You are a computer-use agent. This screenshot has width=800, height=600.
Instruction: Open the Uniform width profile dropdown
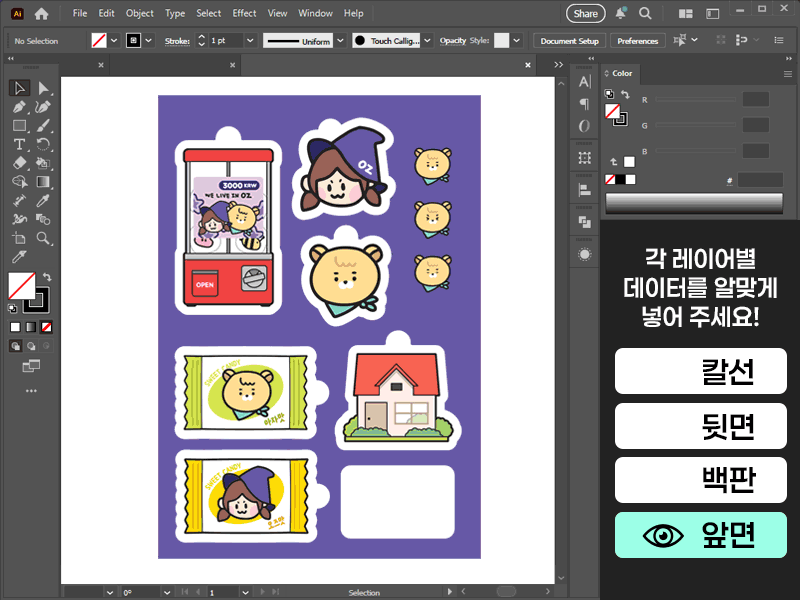click(341, 40)
